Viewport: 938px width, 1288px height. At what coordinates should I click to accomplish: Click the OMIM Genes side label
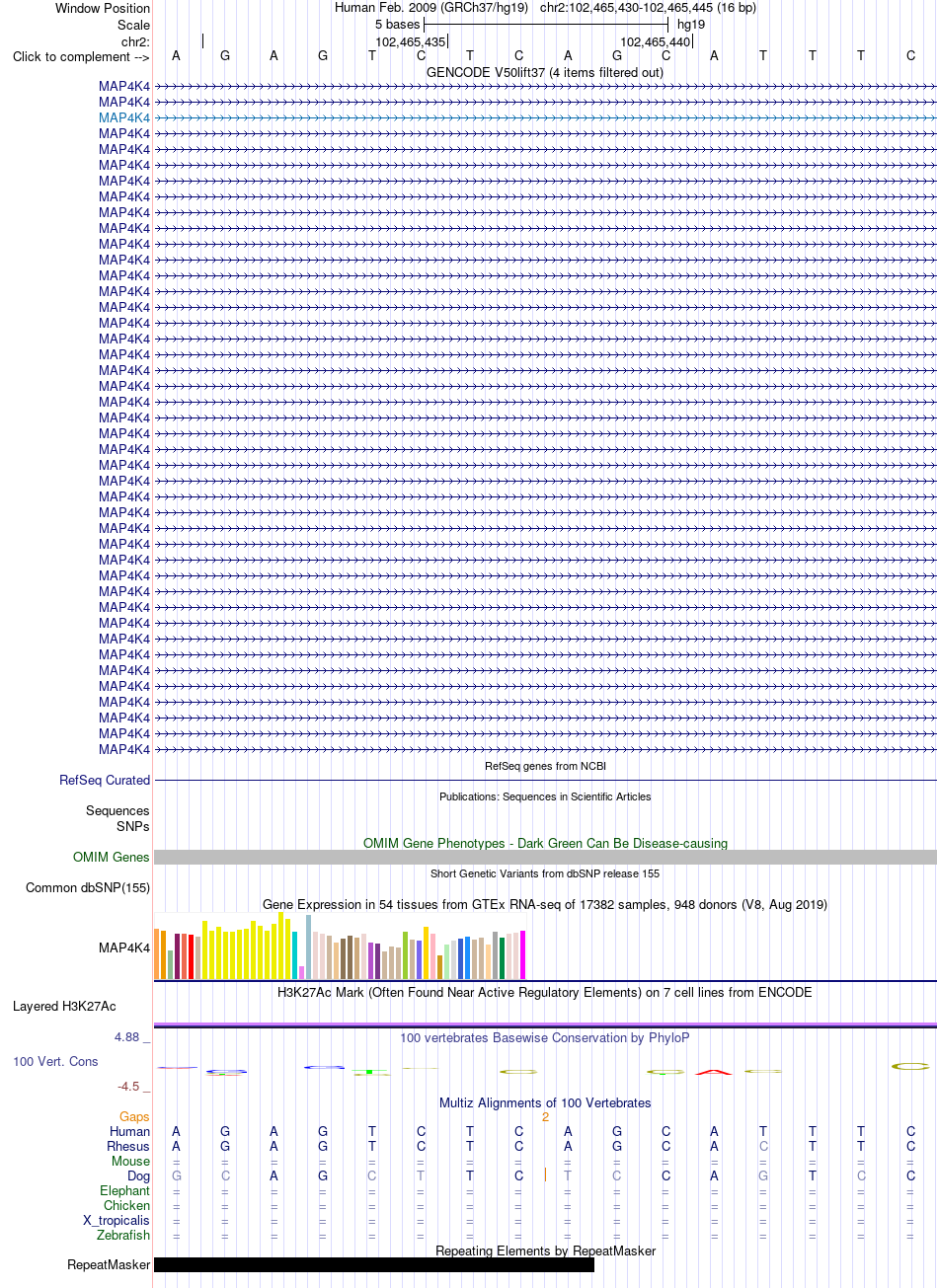[112, 857]
